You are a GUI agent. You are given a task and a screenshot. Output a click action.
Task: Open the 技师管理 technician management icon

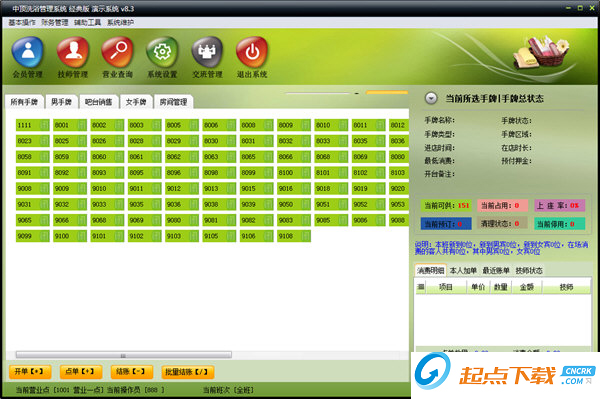(72, 57)
